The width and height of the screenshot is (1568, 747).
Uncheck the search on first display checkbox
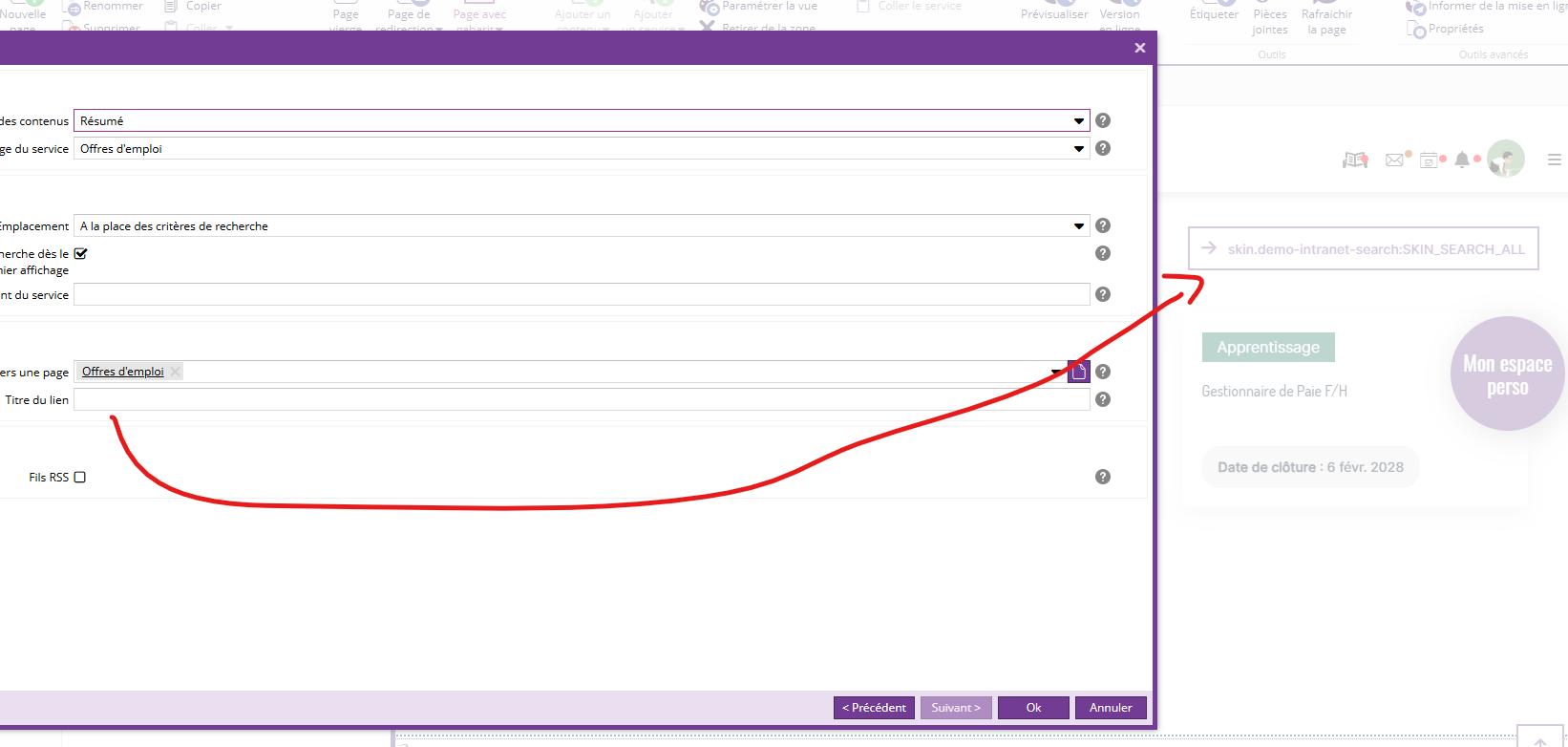81,254
